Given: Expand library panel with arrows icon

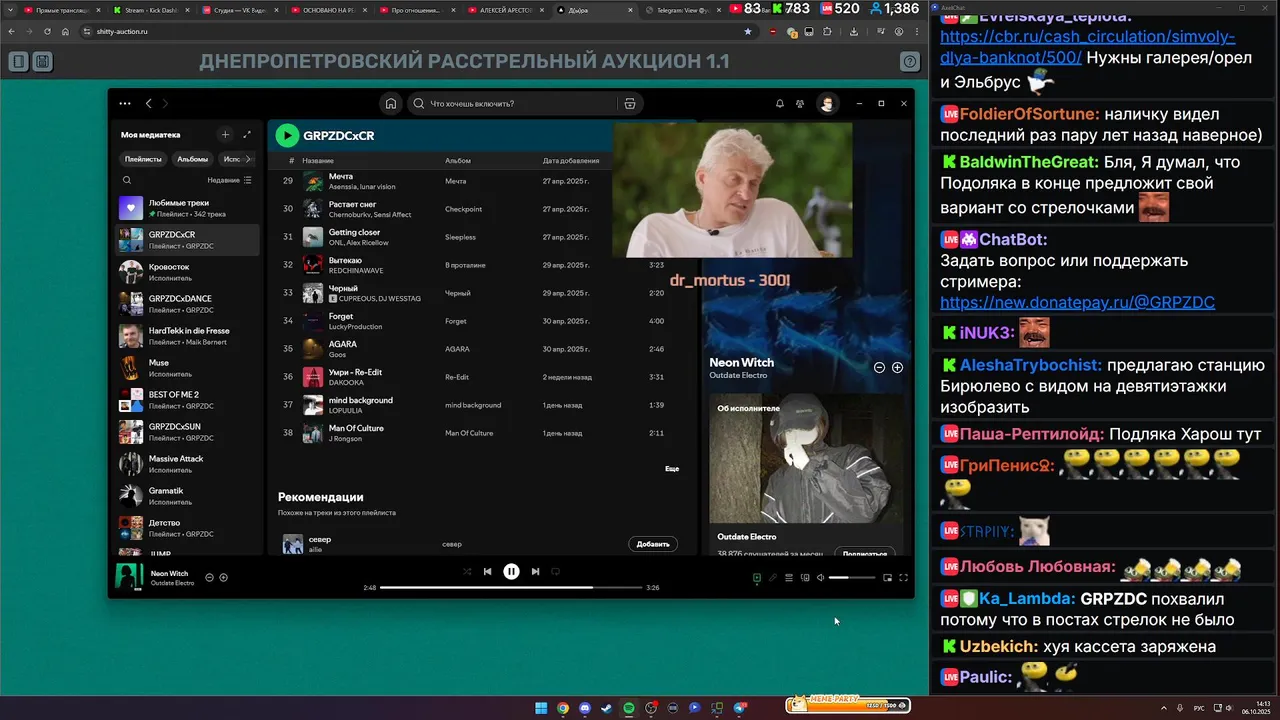Looking at the screenshot, I should 247,134.
